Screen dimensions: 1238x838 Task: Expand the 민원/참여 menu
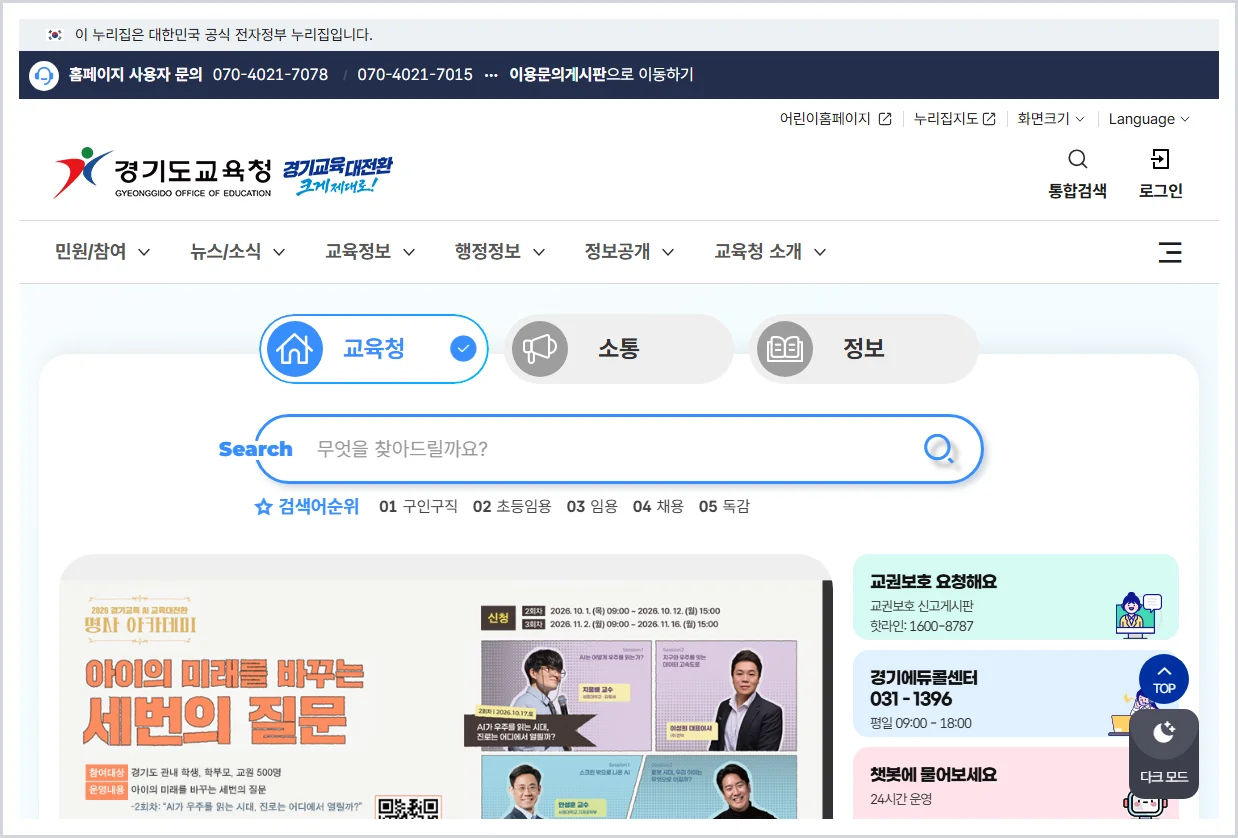click(102, 252)
